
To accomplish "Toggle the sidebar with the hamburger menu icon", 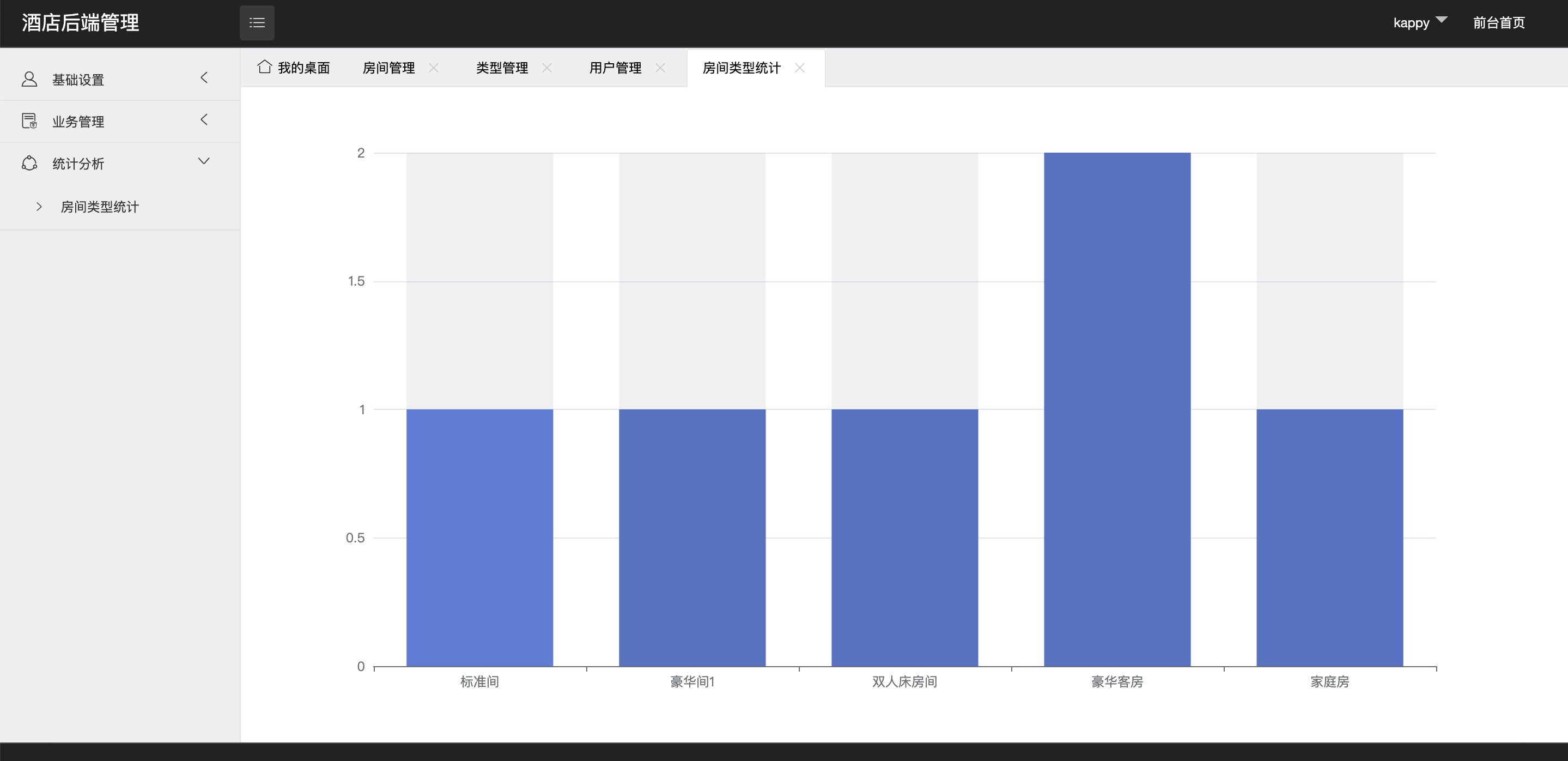I will pos(257,23).
